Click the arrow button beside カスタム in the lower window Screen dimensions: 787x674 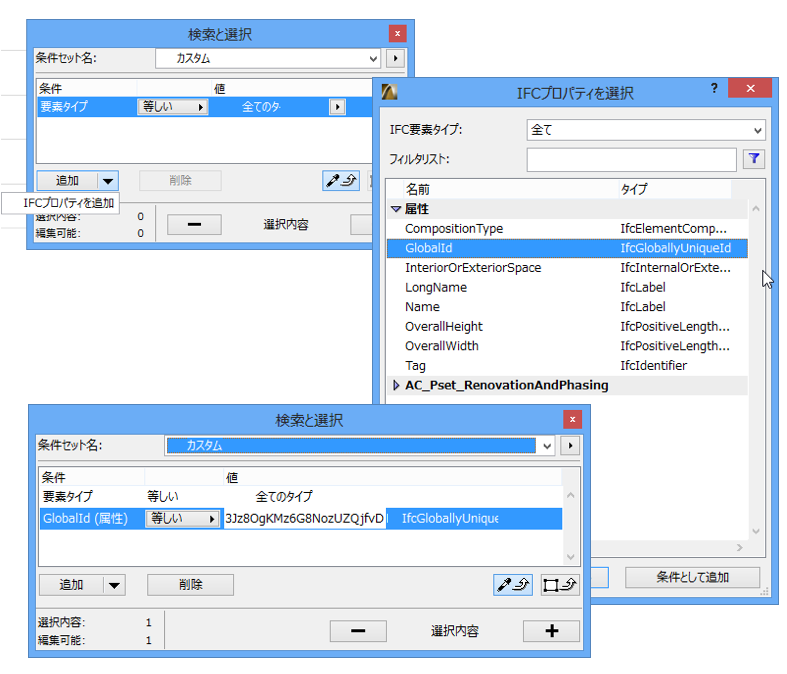pyautogui.click(x=570, y=445)
